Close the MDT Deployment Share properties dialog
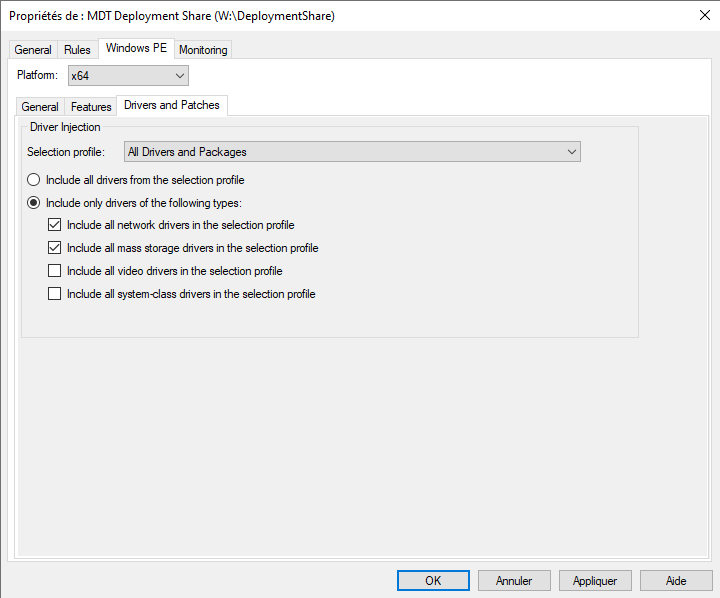Image resolution: width=720 pixels, height=598 pixels. [704, 15]
